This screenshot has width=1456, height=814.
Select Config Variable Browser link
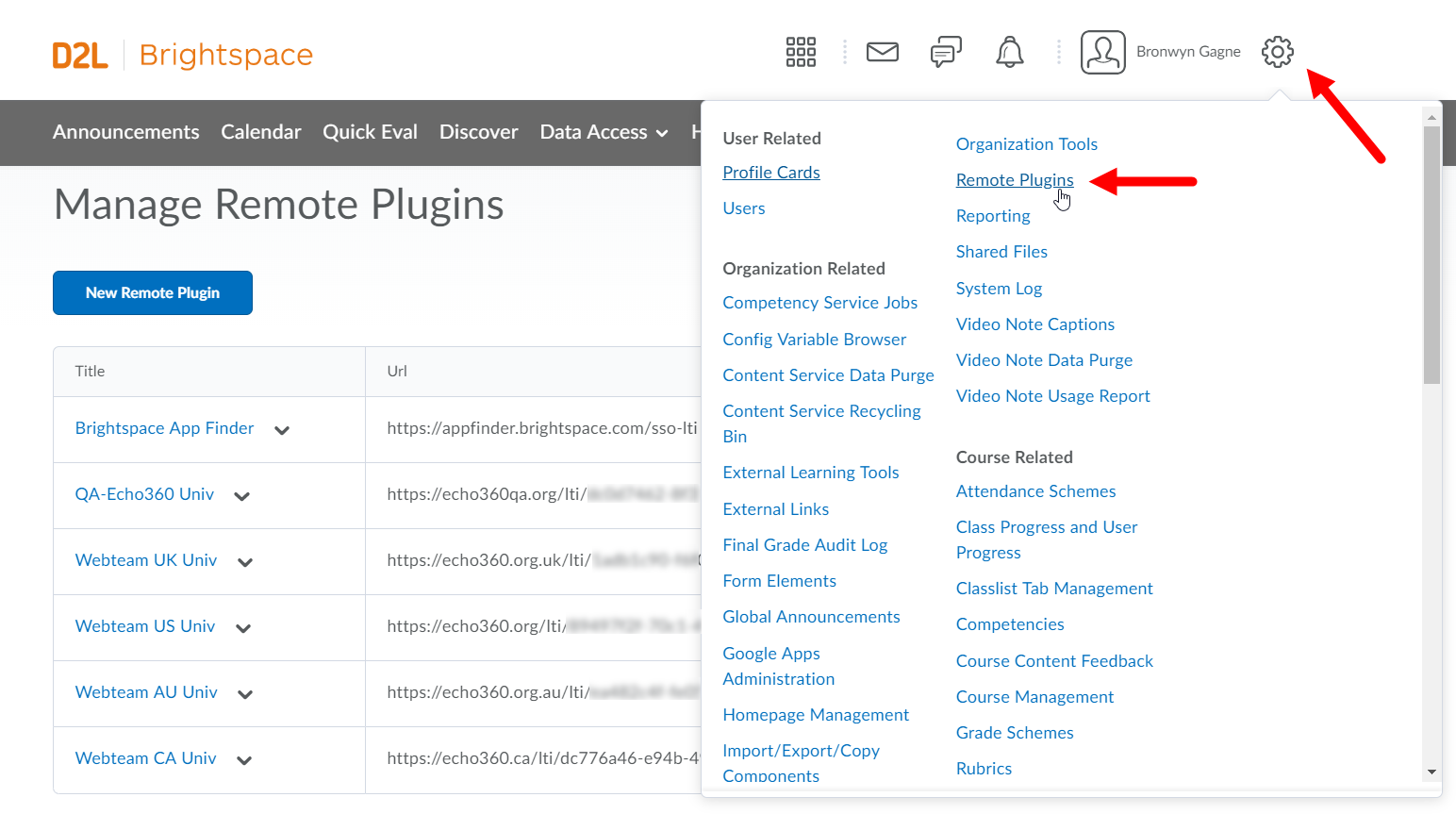[815, 340]
